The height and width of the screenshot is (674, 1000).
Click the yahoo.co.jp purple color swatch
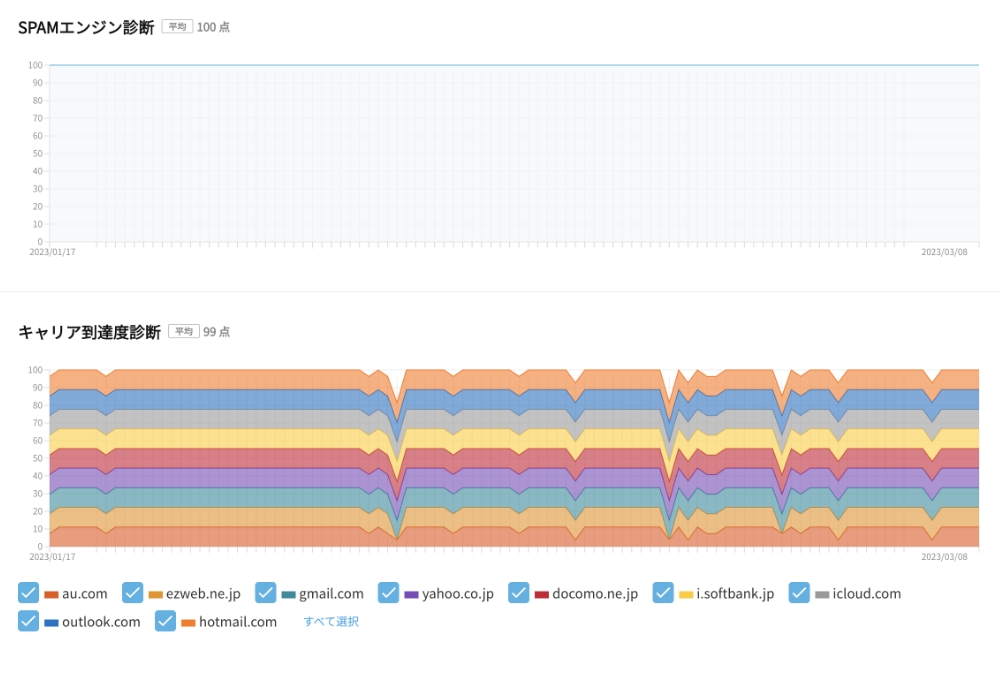[x=411, y=594]
